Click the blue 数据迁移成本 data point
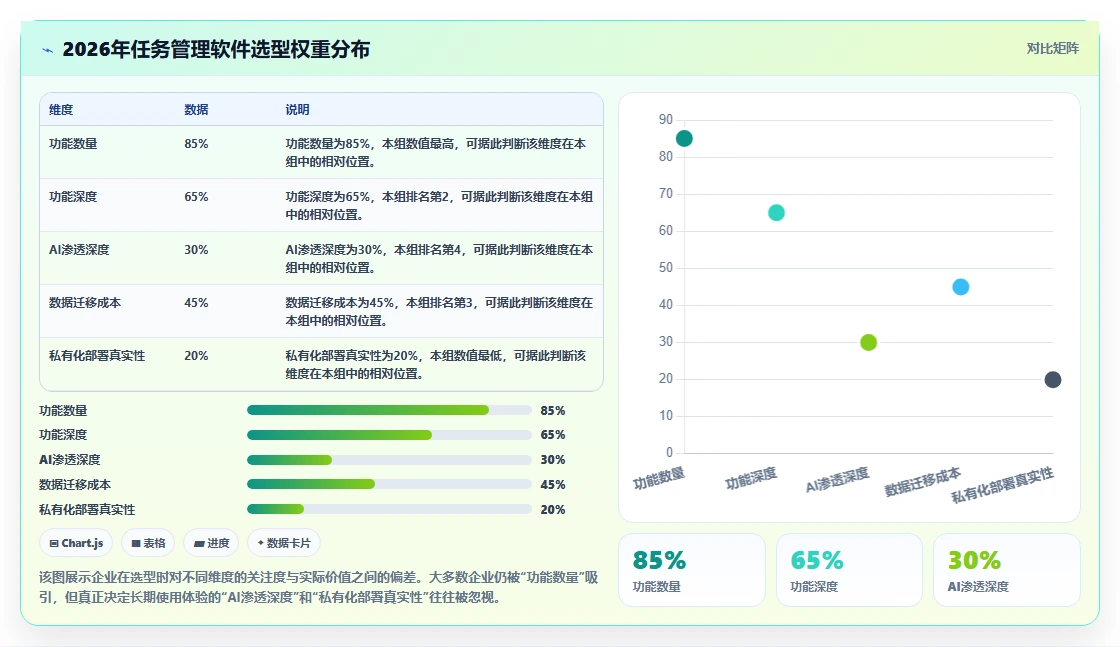The image size is (1120, 647). (961, 287)
